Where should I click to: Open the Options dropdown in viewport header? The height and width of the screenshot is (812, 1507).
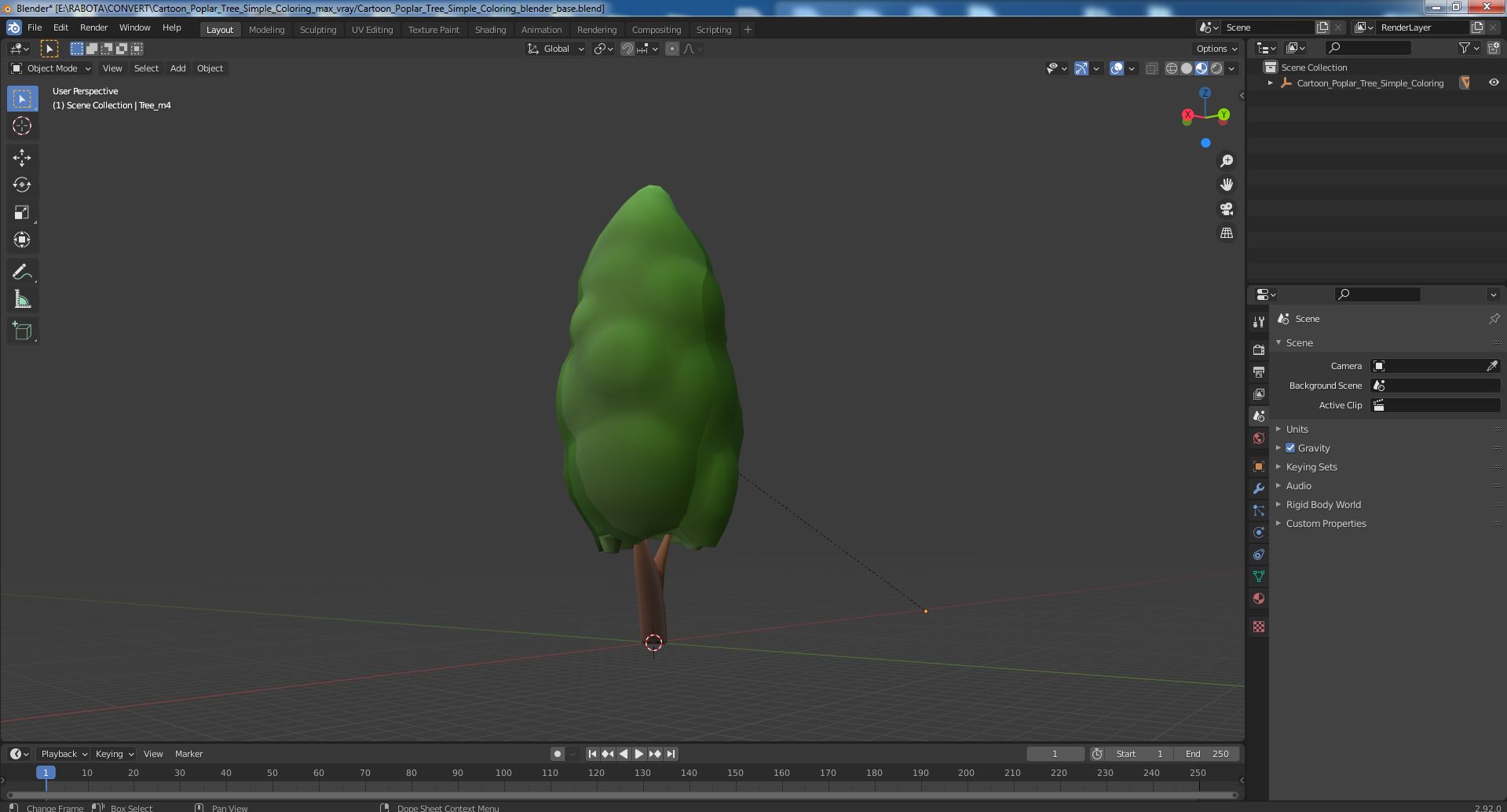[x=1216, y=49]
